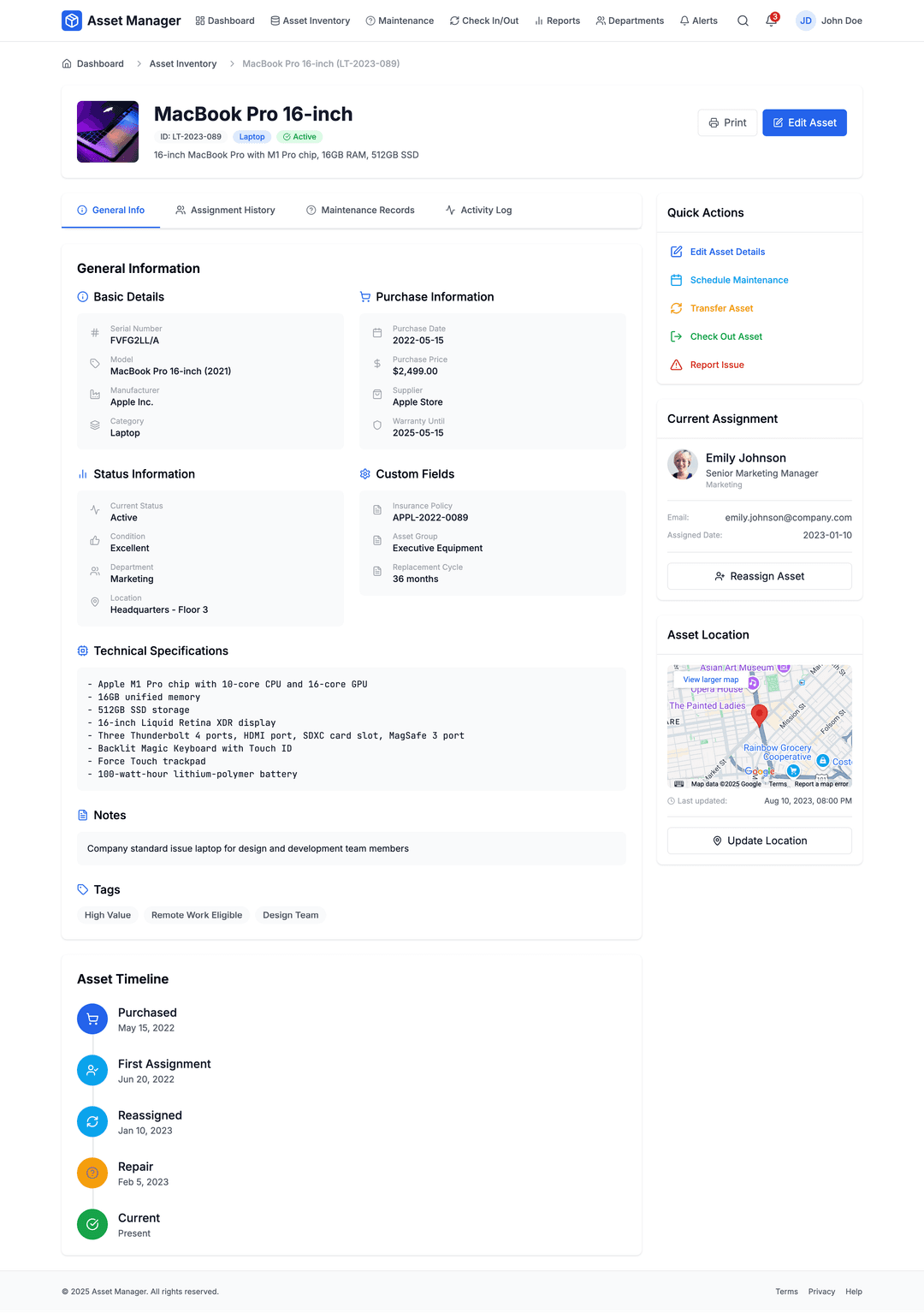Click the notification bell icon with badge
924x1313 pixels.
pyautogui.click(x=770, y=21)
